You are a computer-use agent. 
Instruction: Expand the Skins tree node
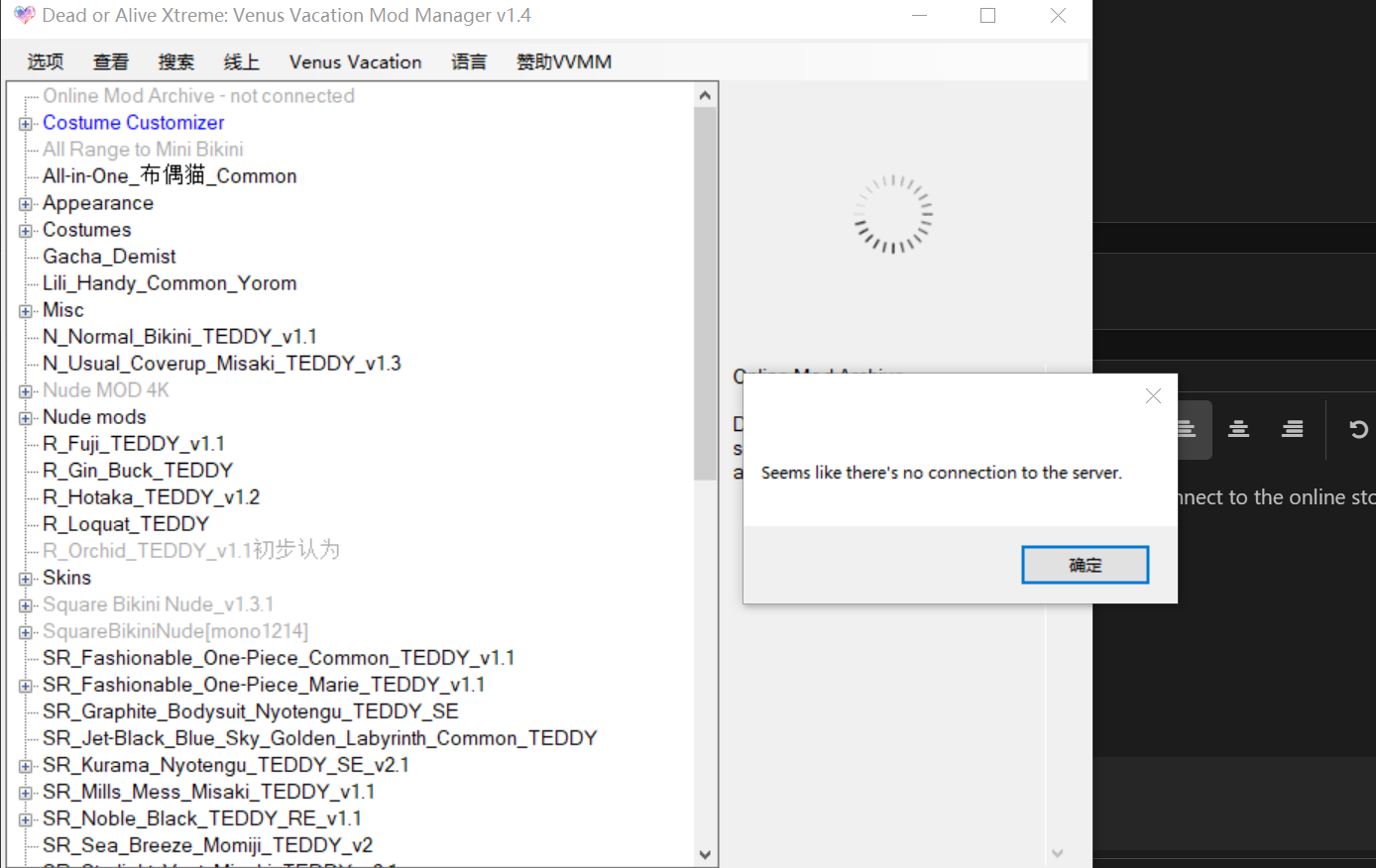coord(26,579)
